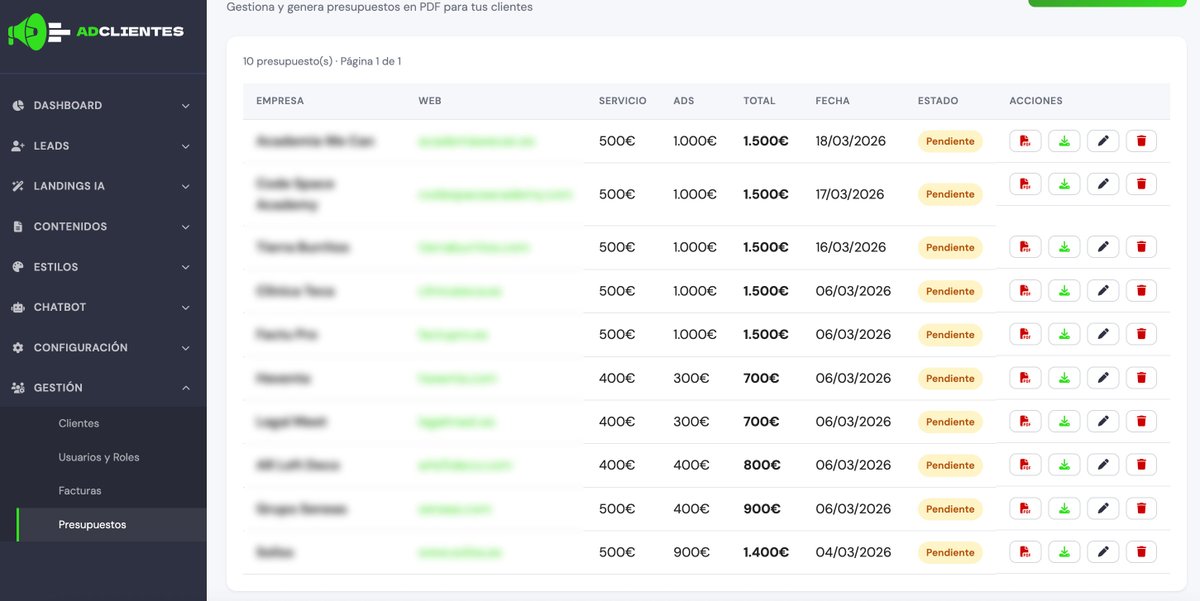The image size is (1200, 601).
Task: Click the ESTADO column header
Action: 938,101
